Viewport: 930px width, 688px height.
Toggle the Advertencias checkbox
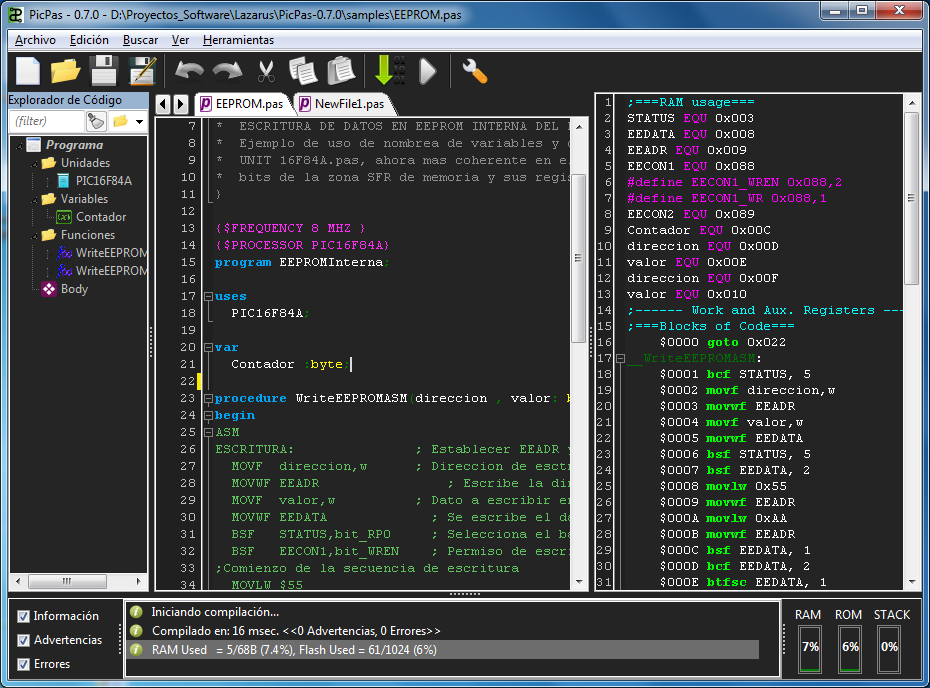tap(23, 640)
